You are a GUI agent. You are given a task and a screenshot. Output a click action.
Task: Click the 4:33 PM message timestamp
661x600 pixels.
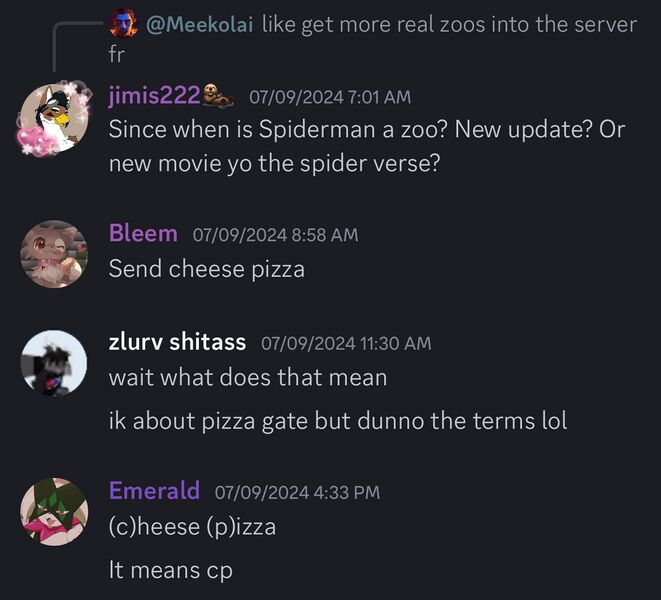(297, 492)
